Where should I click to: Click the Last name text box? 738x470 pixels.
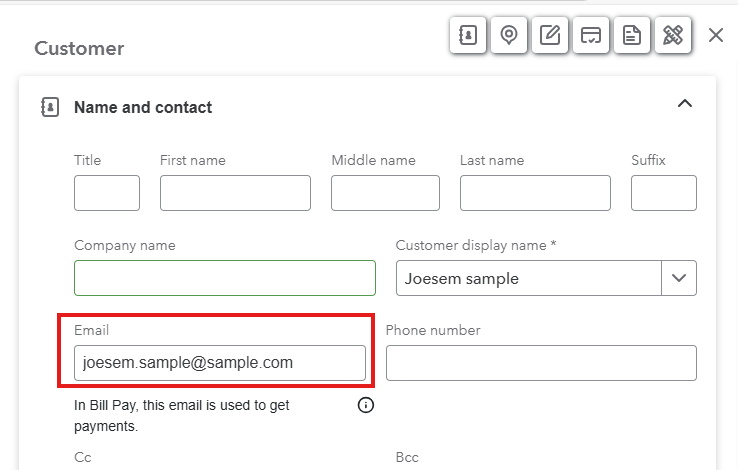(535, 193)
